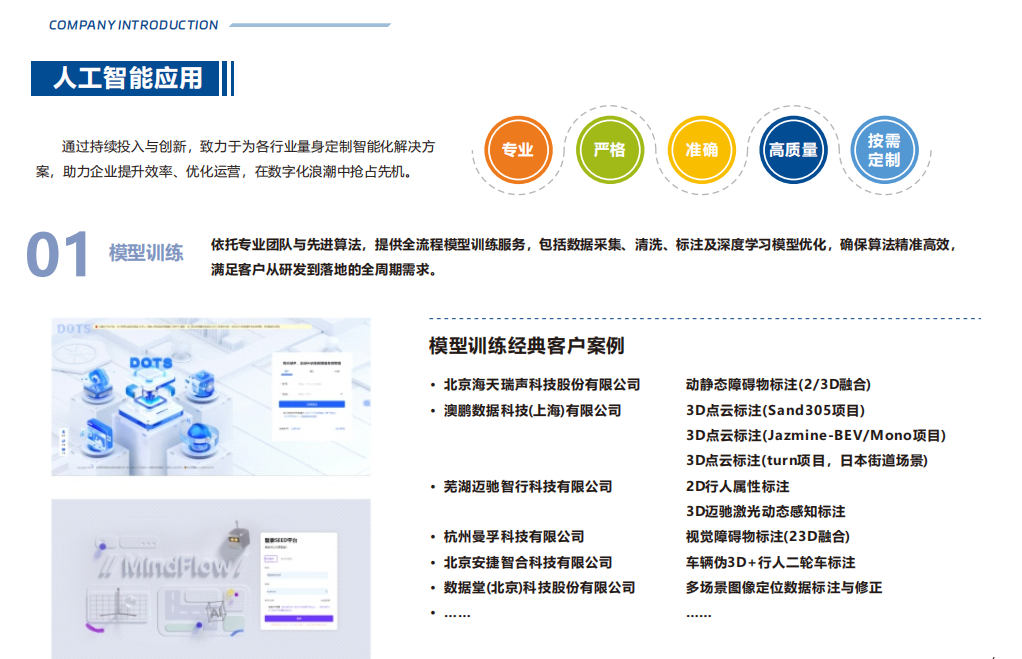Click the dark blue 高质量 circle badge
Screen dimensions: 1022x659
point(793,150)
